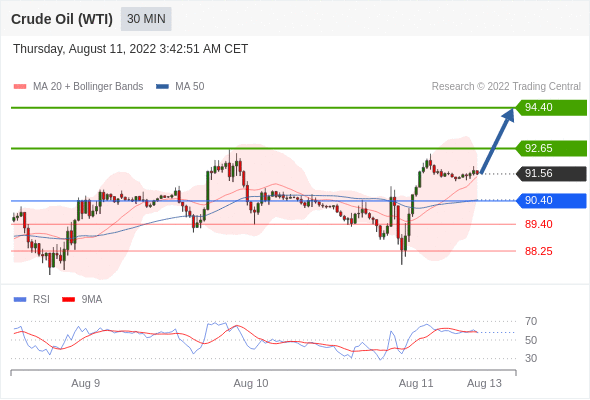
Task: Click the blue MA 50 legend swatch
Action: (x=162, y=87)
